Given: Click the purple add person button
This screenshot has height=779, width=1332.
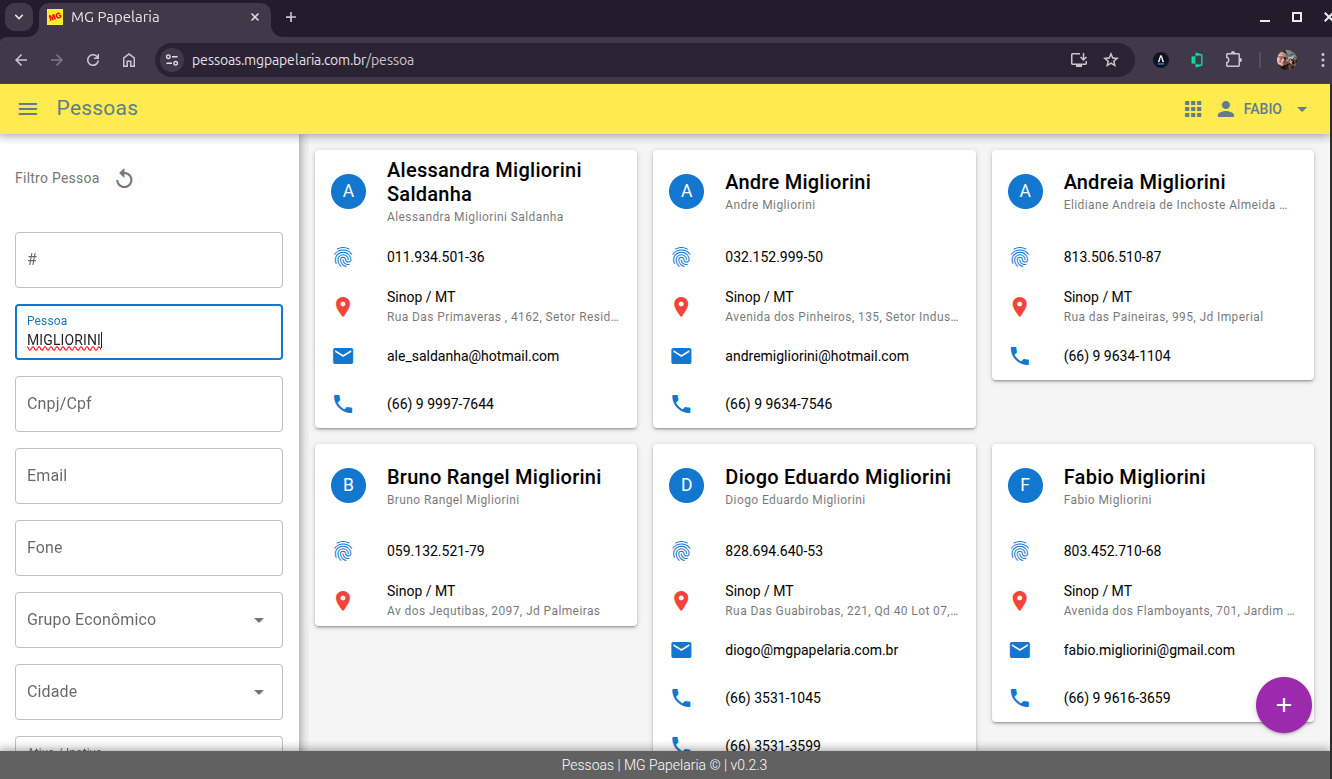Looking at the screenshot, I should pyautogui.click(x=1283, y=705).
